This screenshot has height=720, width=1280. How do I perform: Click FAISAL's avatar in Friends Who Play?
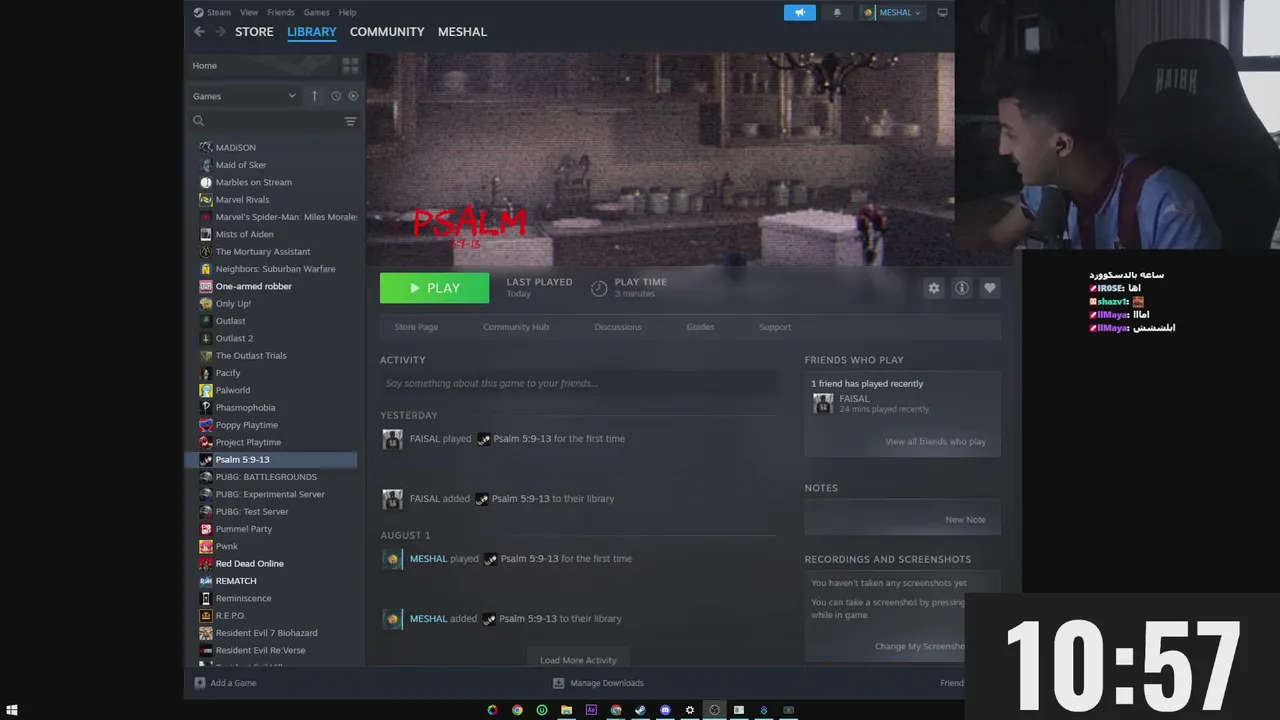(823, 403)
